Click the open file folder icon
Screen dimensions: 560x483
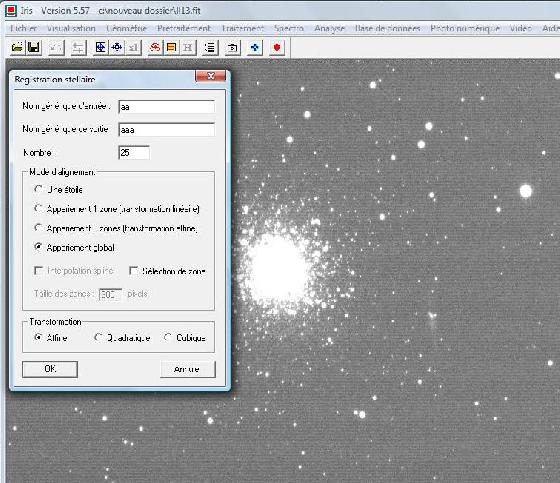(x=17, y=48)
